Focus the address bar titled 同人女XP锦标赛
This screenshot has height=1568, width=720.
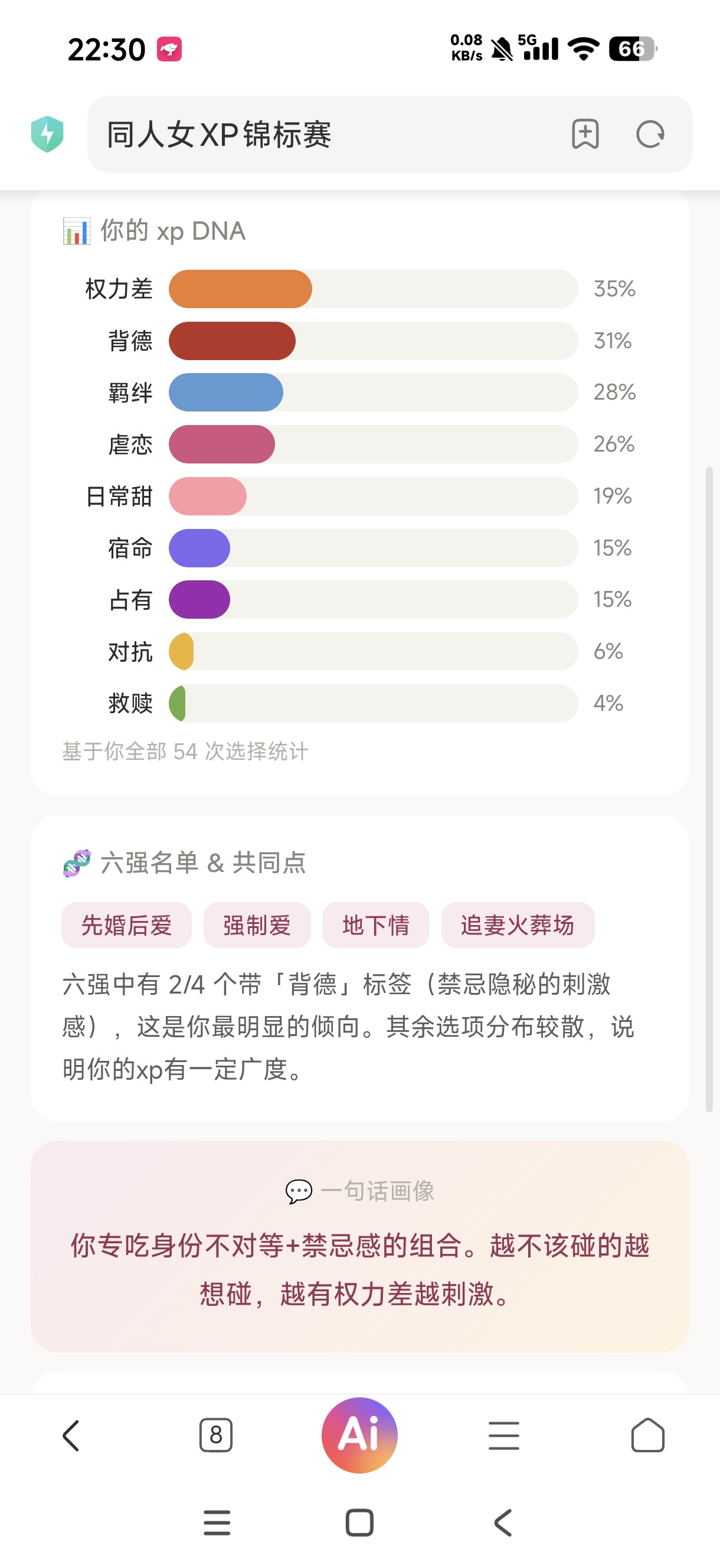coord(390,134)
